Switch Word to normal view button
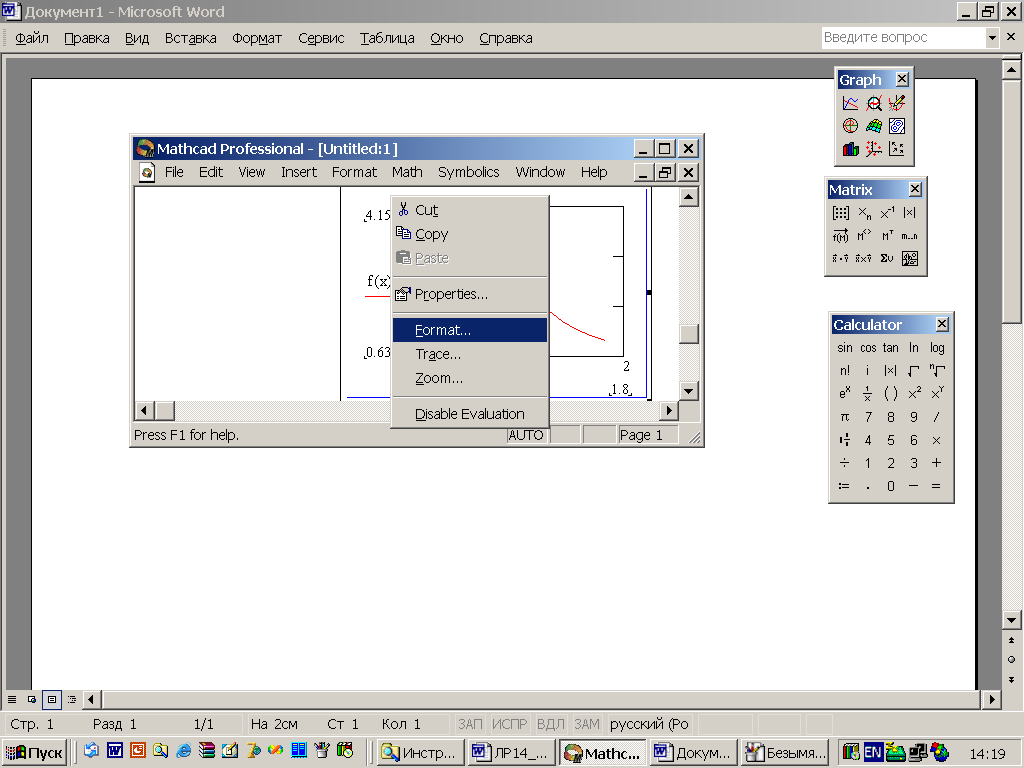 pyautogui.click(x=12, y=699)
